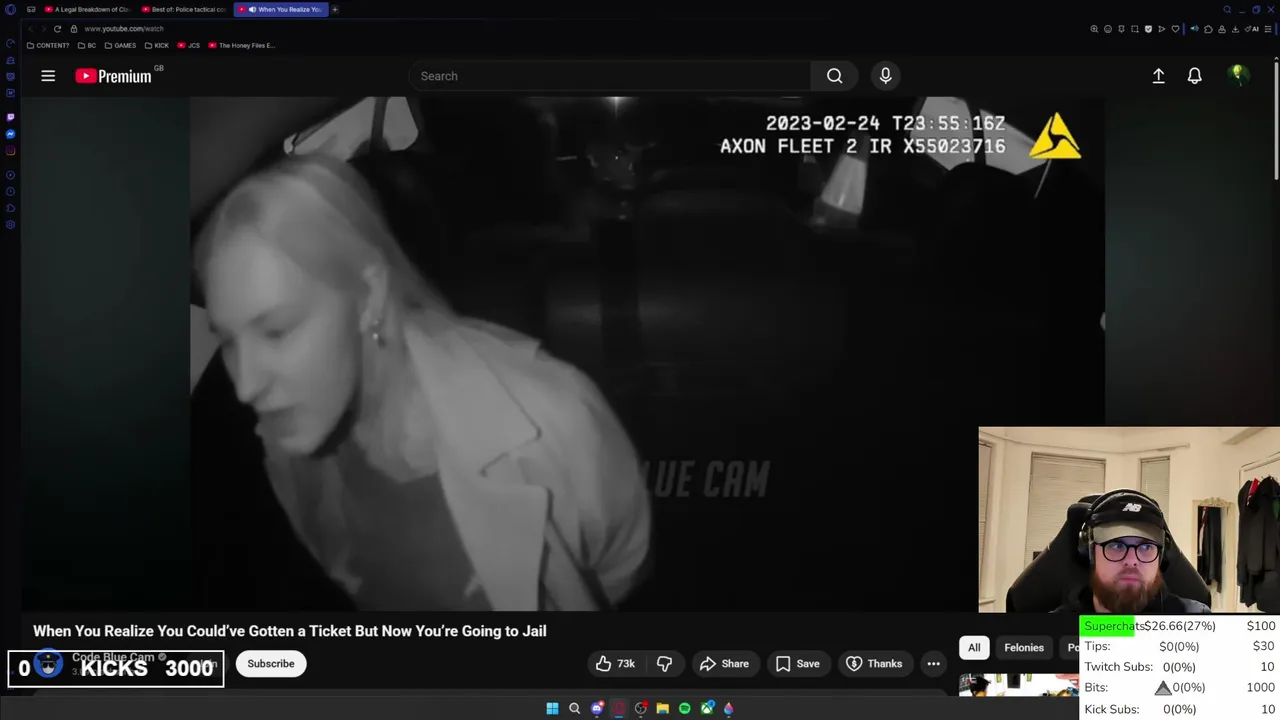The image size is (1280, 720).
Task: Select the All filter chip
Action: (974, 648)
